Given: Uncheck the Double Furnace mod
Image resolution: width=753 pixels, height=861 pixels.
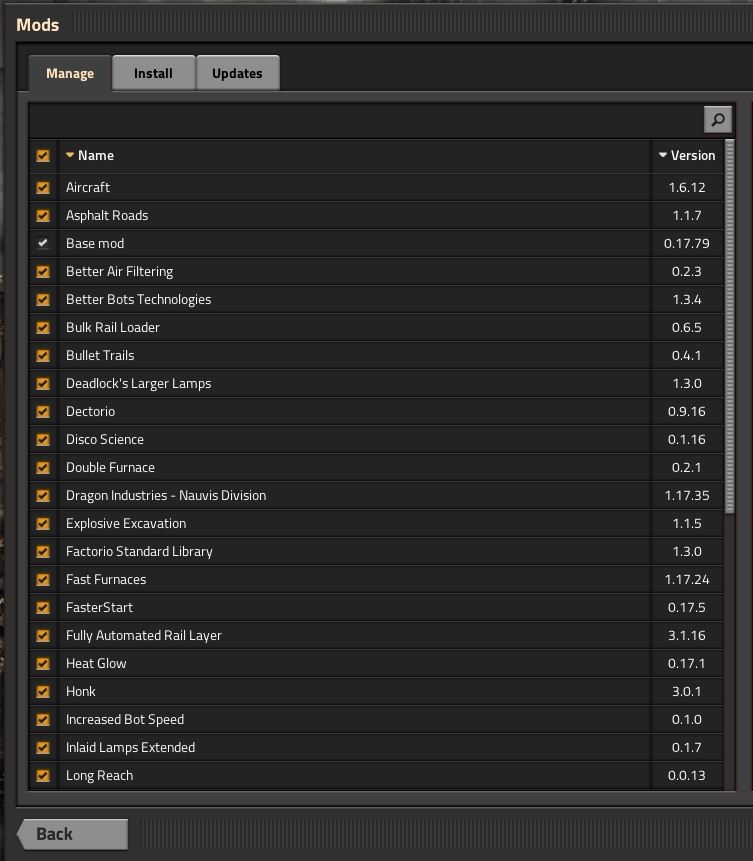Looking at the screenshot, I should tap(43, 467).
